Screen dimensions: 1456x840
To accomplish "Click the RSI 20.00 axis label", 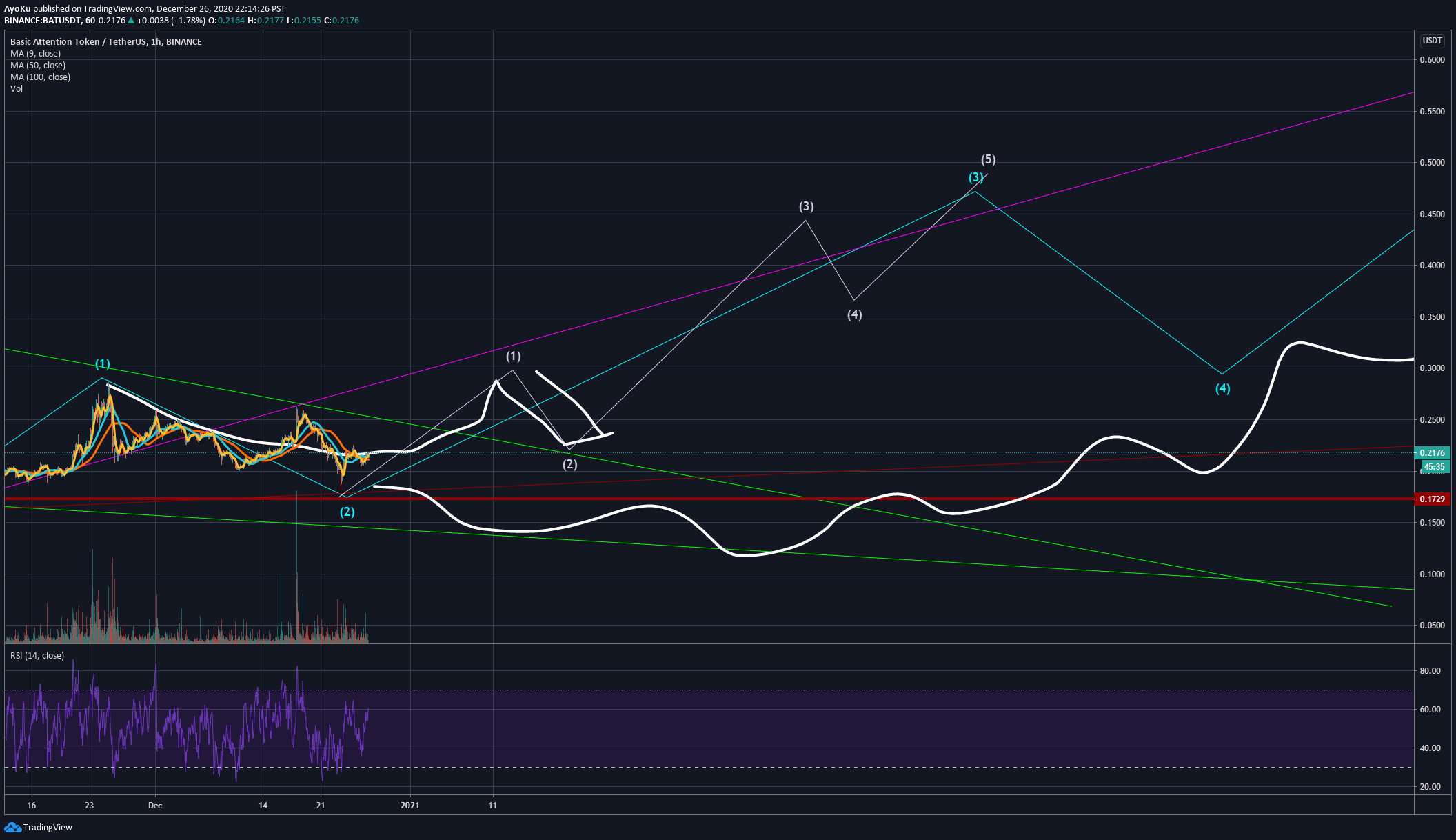I will [x=1430, y=786].
